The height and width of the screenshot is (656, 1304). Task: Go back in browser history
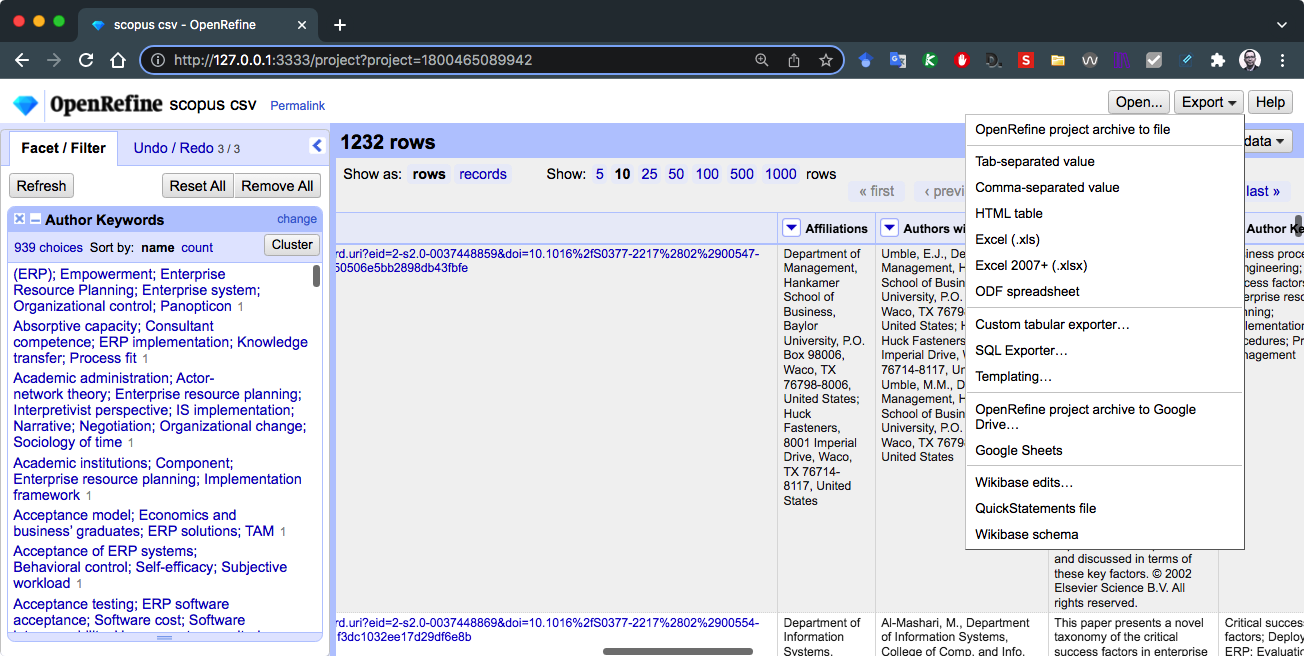pyautogui.click(x=22, y=60)
